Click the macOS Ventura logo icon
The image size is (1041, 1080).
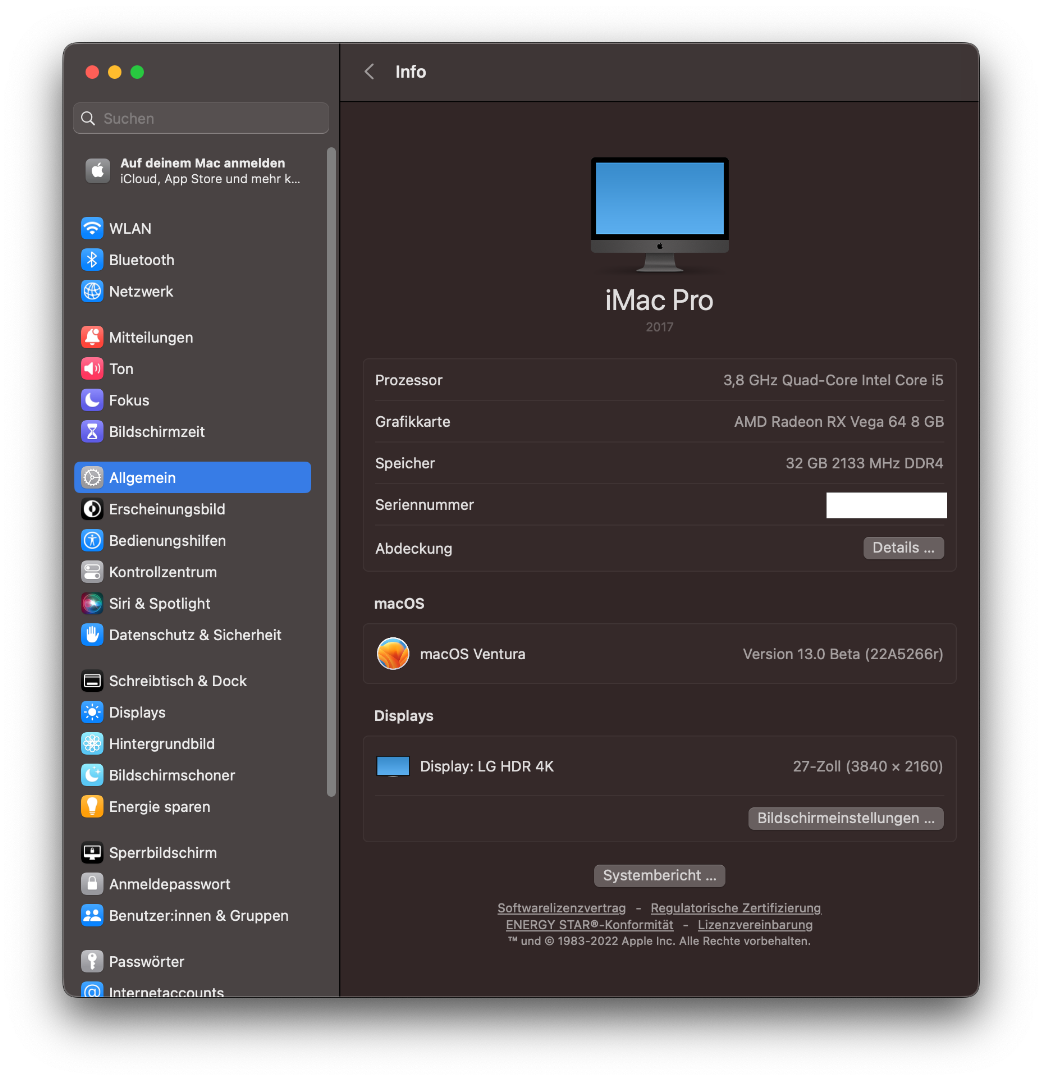393,654
